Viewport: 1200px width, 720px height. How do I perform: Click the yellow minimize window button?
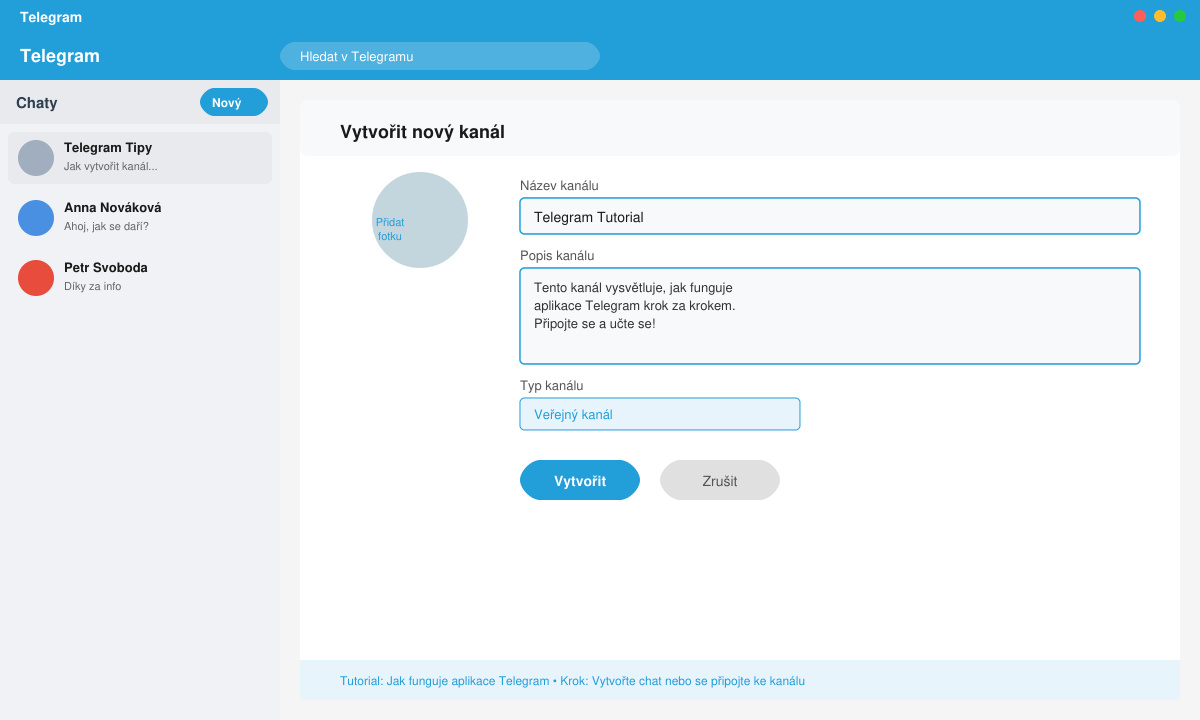[1160, 16]
